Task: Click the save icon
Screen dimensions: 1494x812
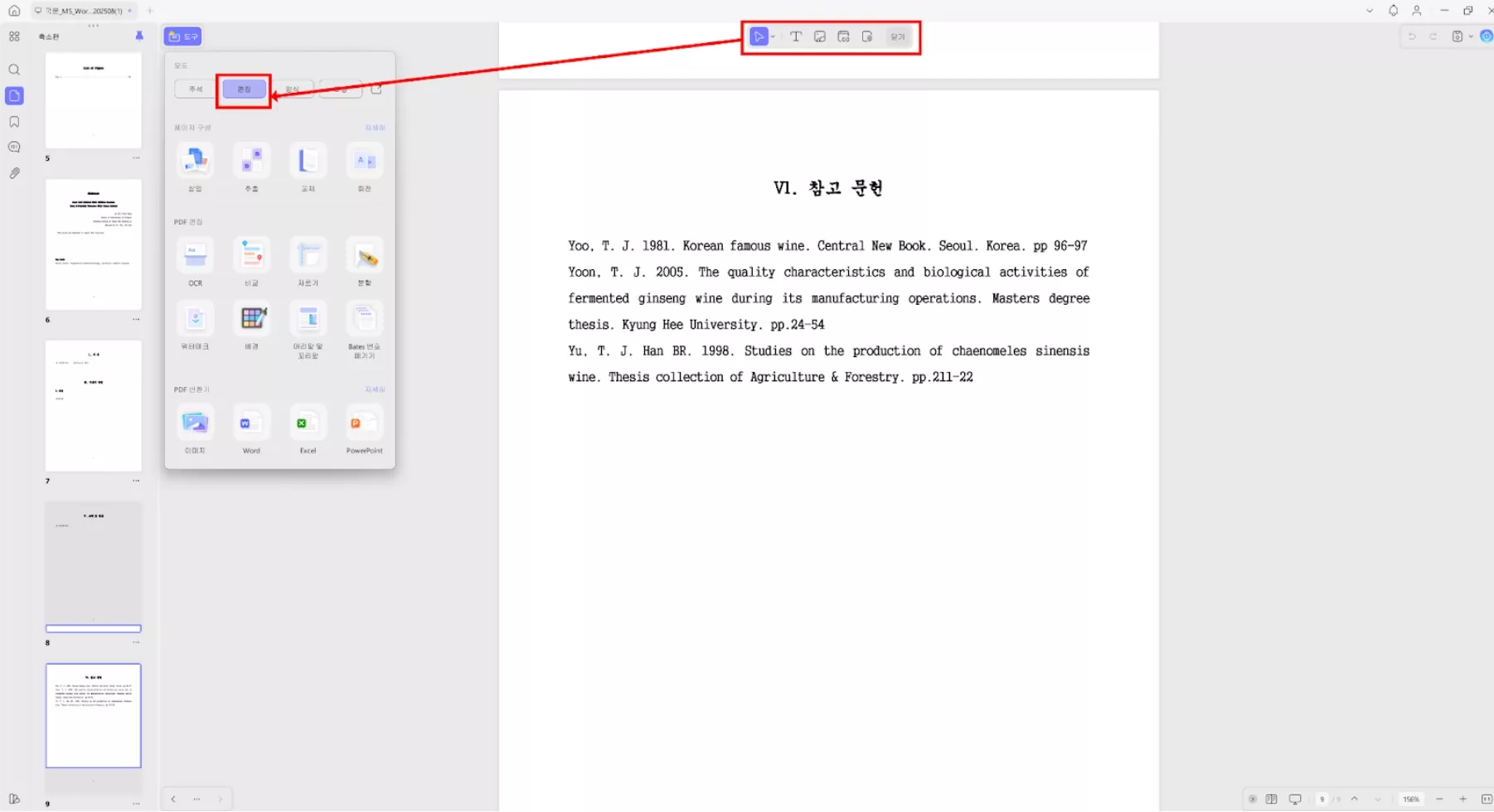Action: 1458,36
